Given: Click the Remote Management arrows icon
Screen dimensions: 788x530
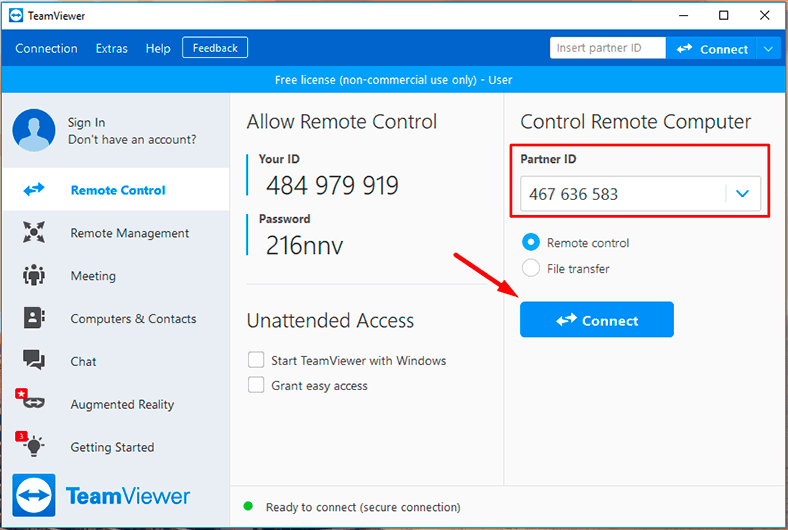Looking at the screenshot, I should point(34,233).
